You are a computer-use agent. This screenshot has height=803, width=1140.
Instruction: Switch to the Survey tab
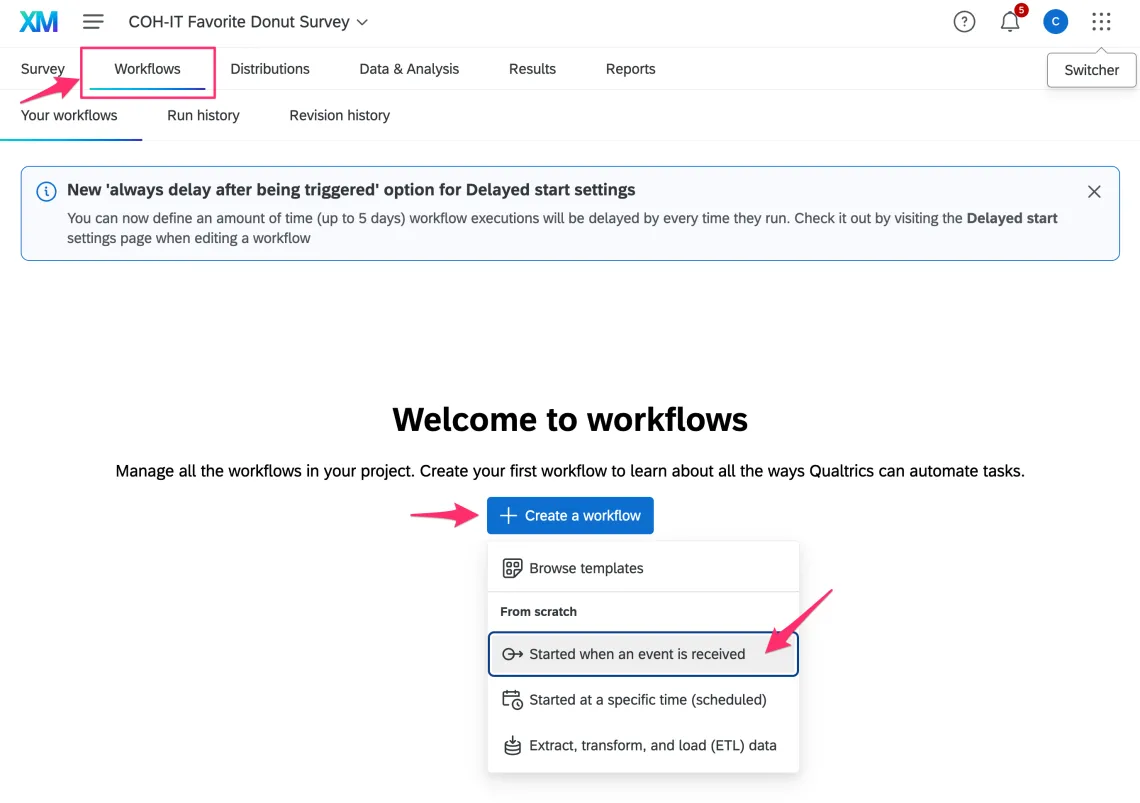tap(43, 69)
